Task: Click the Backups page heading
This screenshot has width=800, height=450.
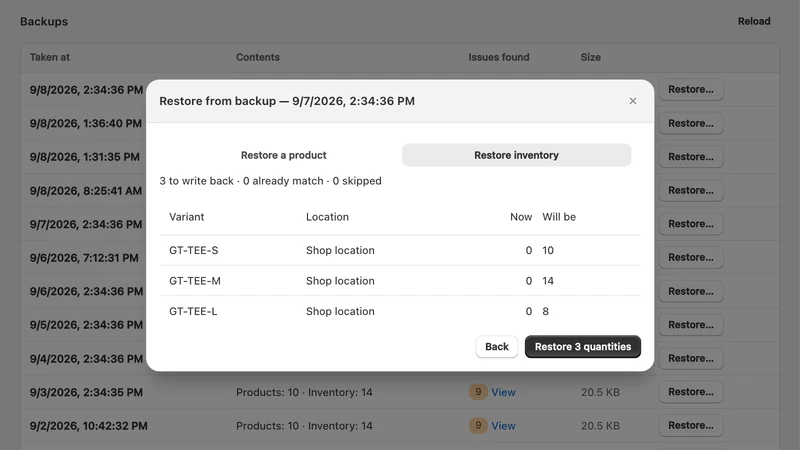Action: point(44,21)
